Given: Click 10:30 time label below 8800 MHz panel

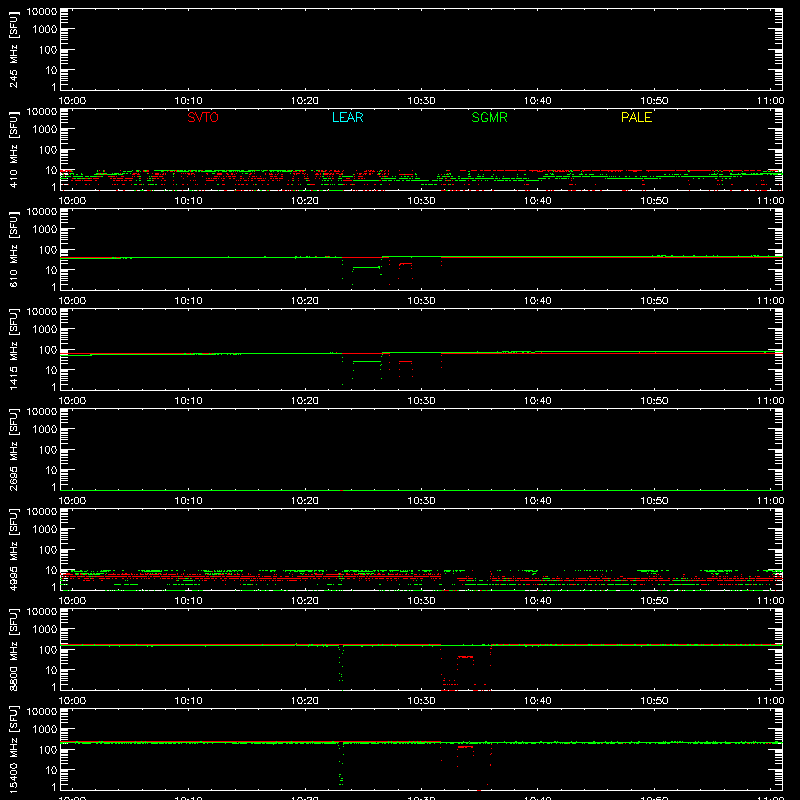Looking at the screenshot, I should point(421,701).
